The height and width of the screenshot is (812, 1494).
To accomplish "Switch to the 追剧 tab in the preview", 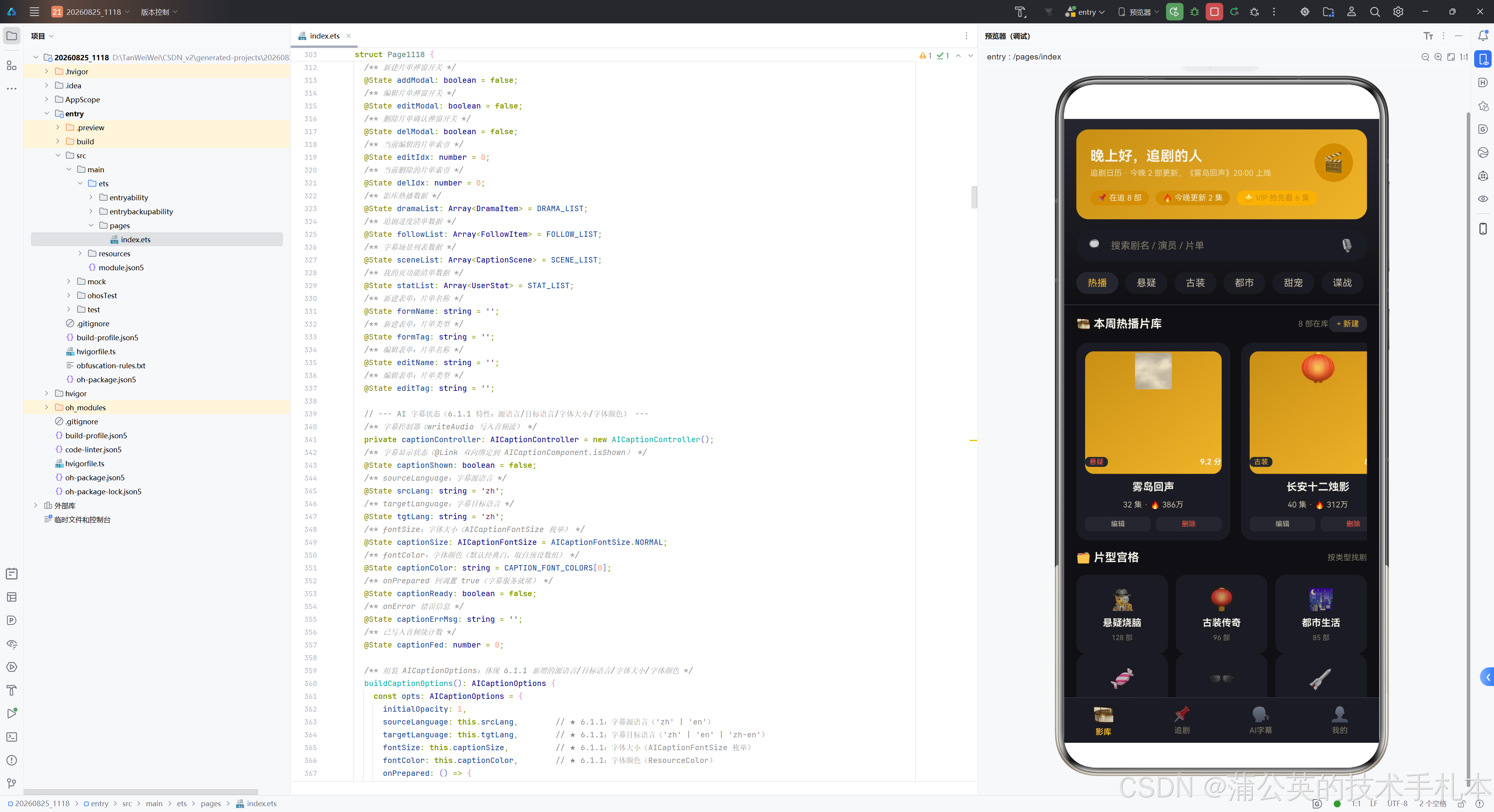I will [1182, 721].
